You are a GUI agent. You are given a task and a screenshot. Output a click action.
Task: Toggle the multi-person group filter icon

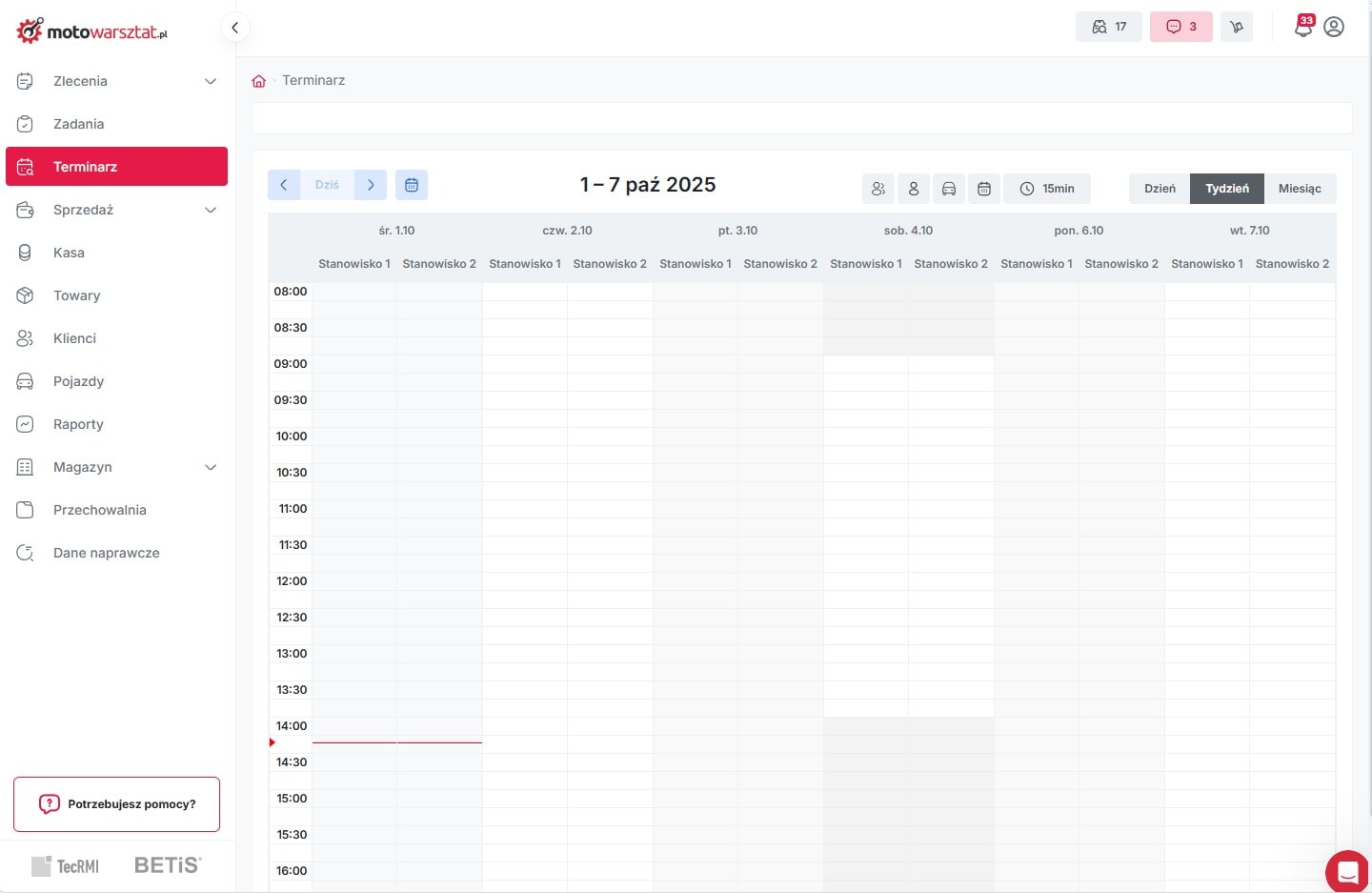pos(878,189)
